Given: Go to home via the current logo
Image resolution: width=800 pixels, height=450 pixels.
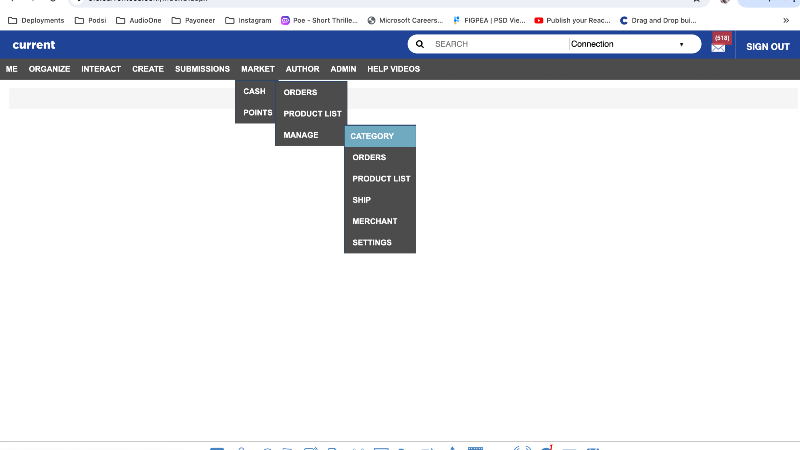Looking at the screenshot, I should (34, 45).
